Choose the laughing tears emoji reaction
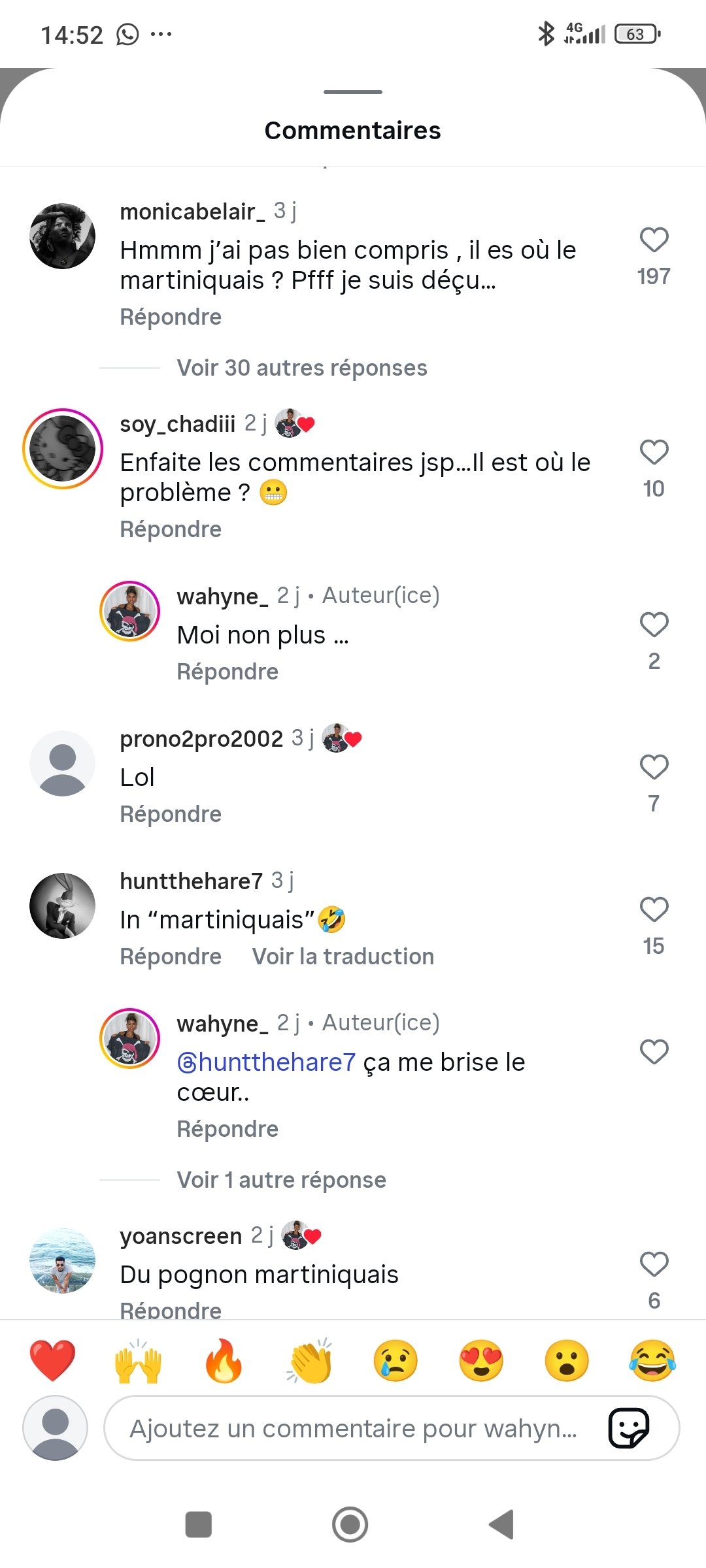706x1568 pixels. [652, 1362]
